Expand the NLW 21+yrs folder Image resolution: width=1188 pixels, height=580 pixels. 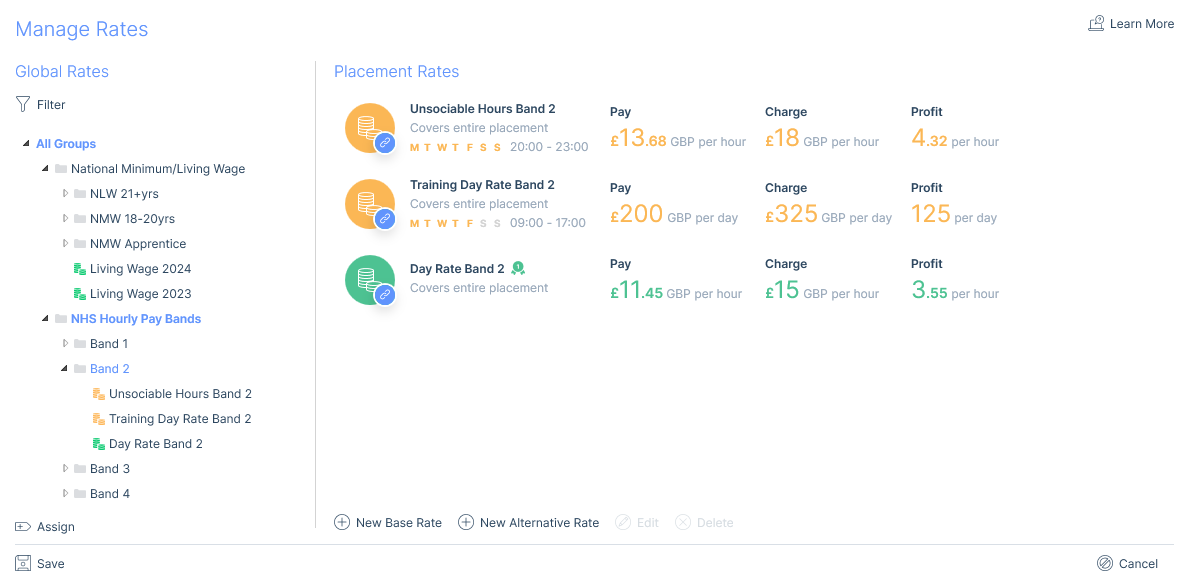pyautogui.click(x=66, y=194)
